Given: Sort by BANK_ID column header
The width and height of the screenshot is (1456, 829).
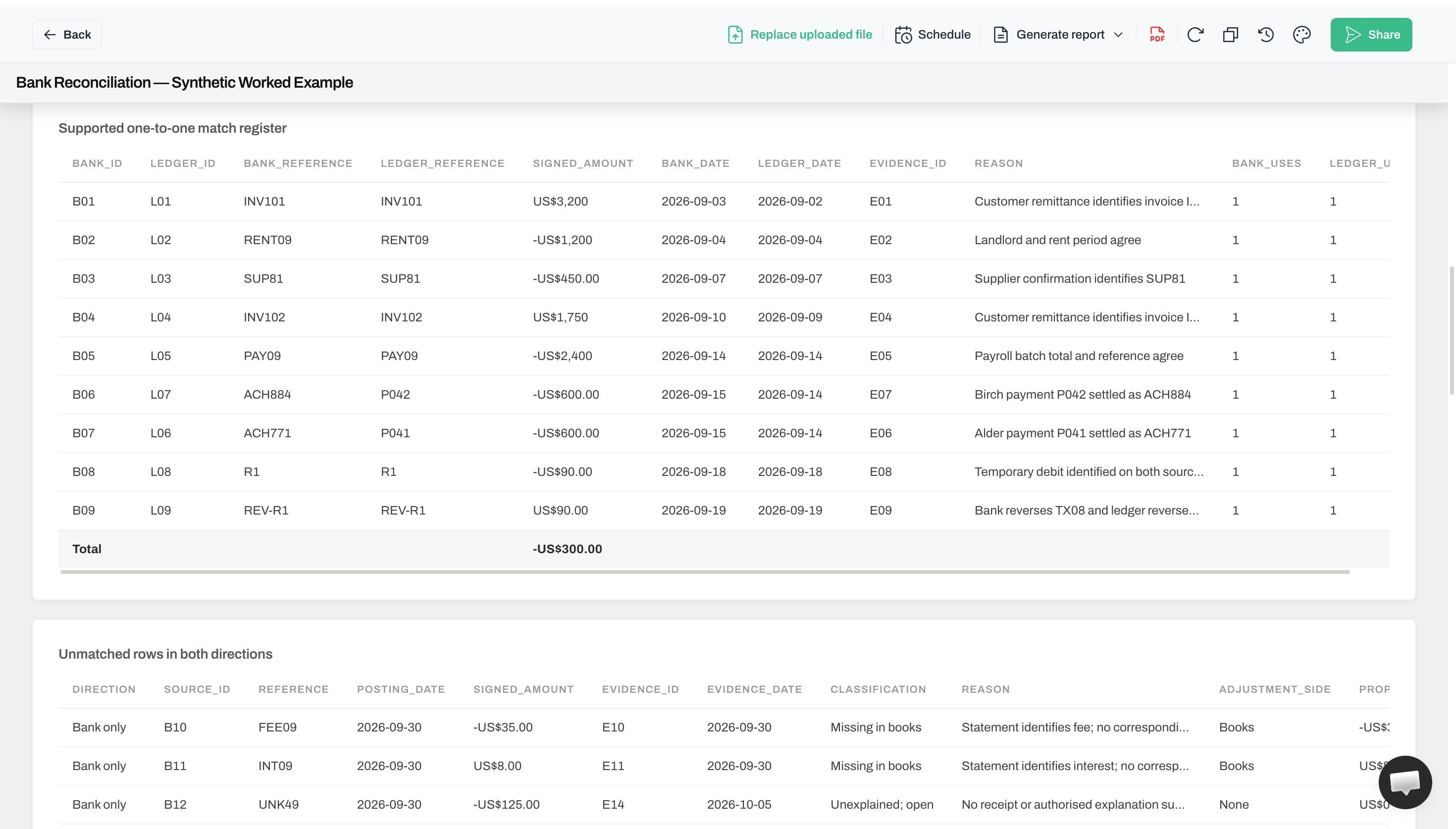Looking at the screenshot, I should pos(98,163).
